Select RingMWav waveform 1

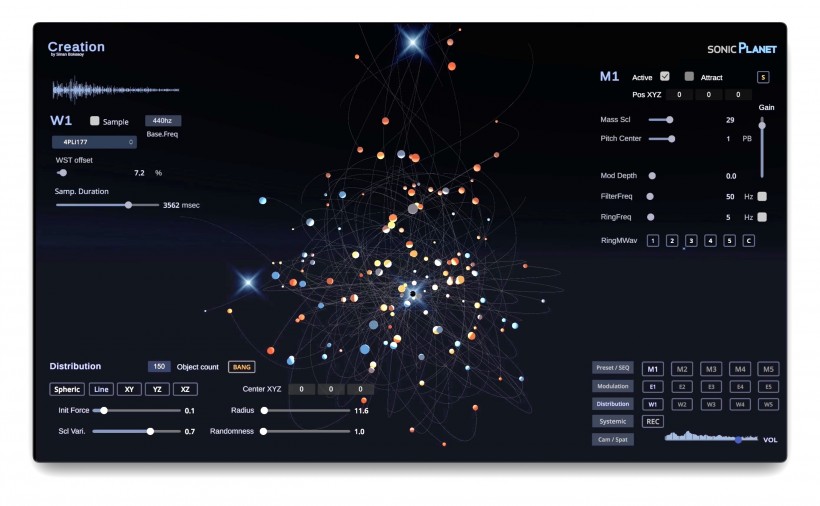click(x=652, y=241)
